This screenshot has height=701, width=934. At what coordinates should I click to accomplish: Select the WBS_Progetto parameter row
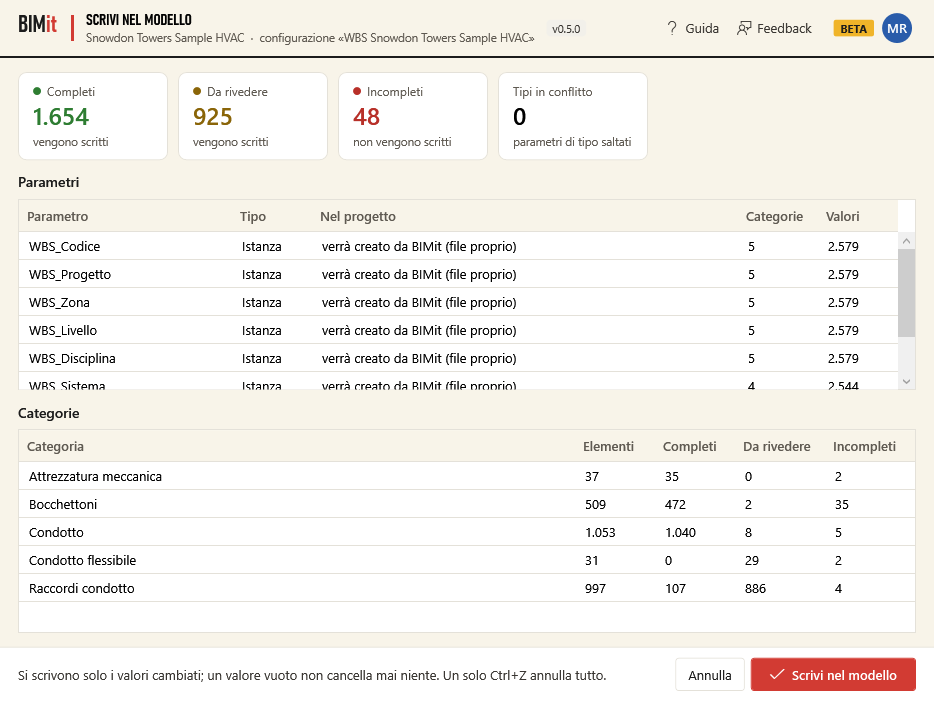[458, 274]
